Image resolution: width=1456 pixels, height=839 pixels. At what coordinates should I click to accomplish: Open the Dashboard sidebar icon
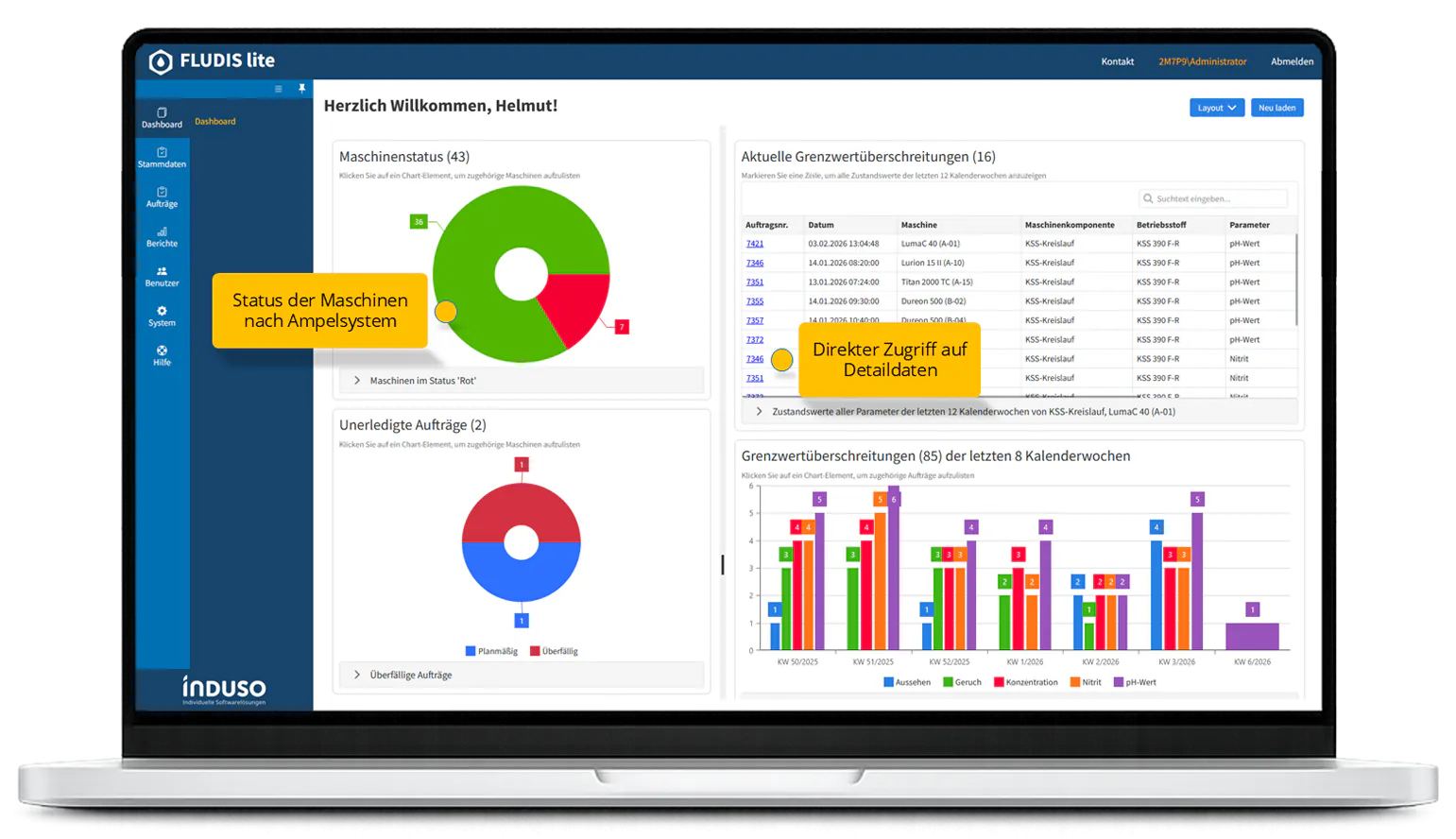162,115
